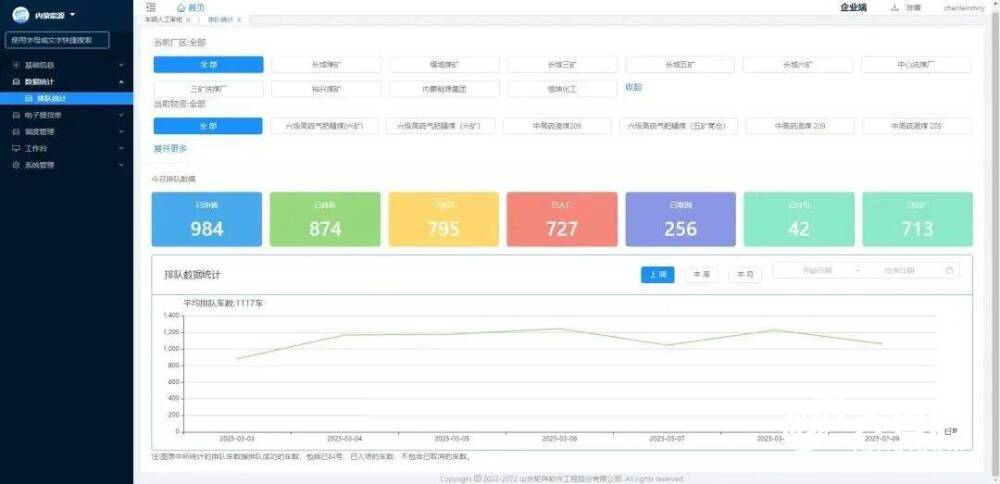Expand the 系统管理 menu chevron

121,165
